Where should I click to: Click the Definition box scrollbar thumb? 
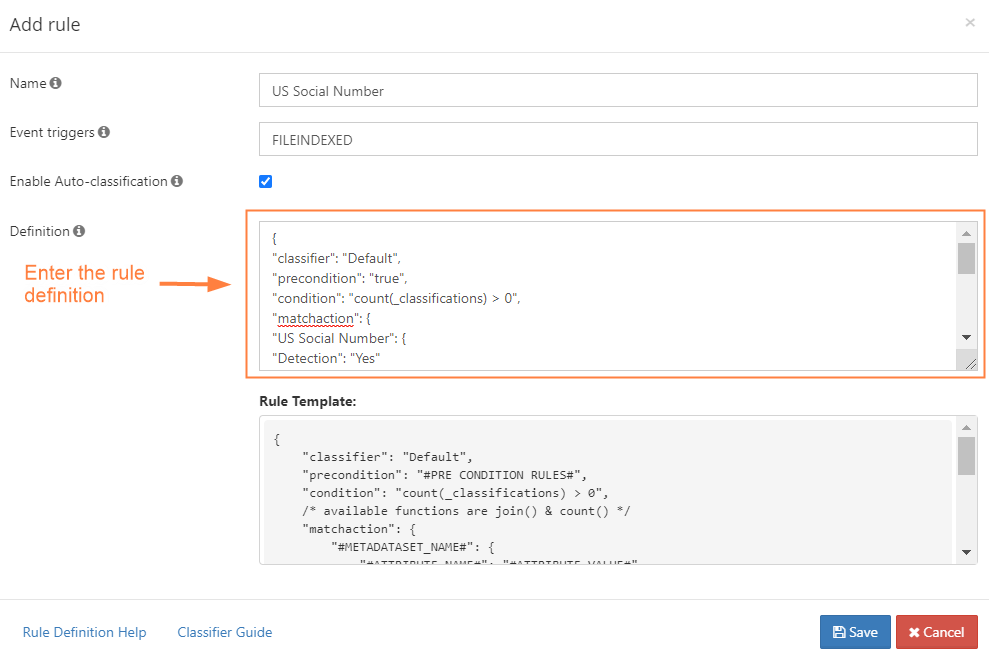(966, 258)
